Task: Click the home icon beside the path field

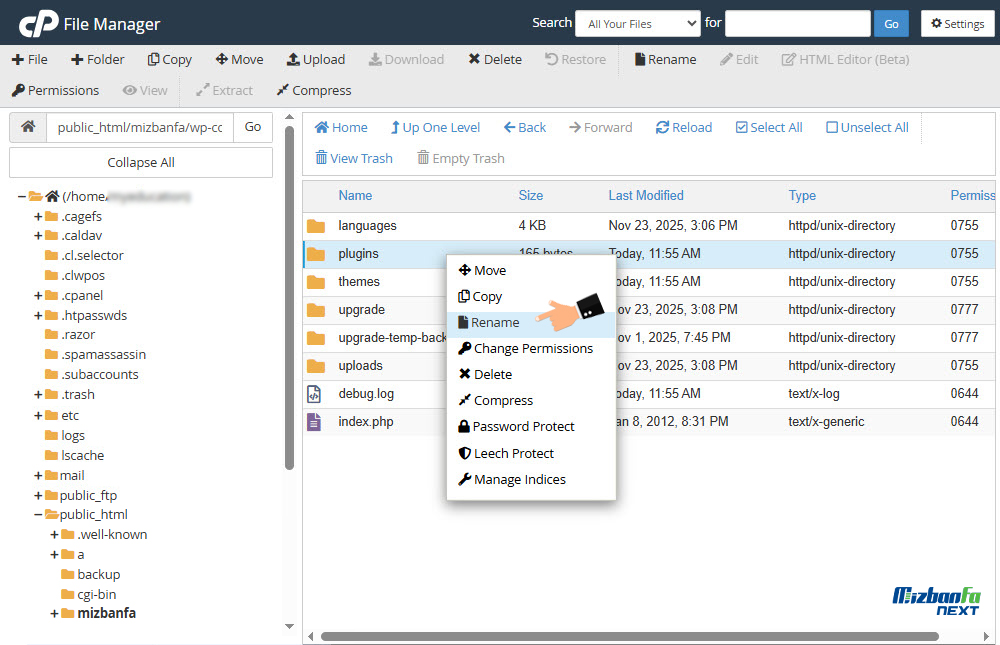Action: coord(28,127)
